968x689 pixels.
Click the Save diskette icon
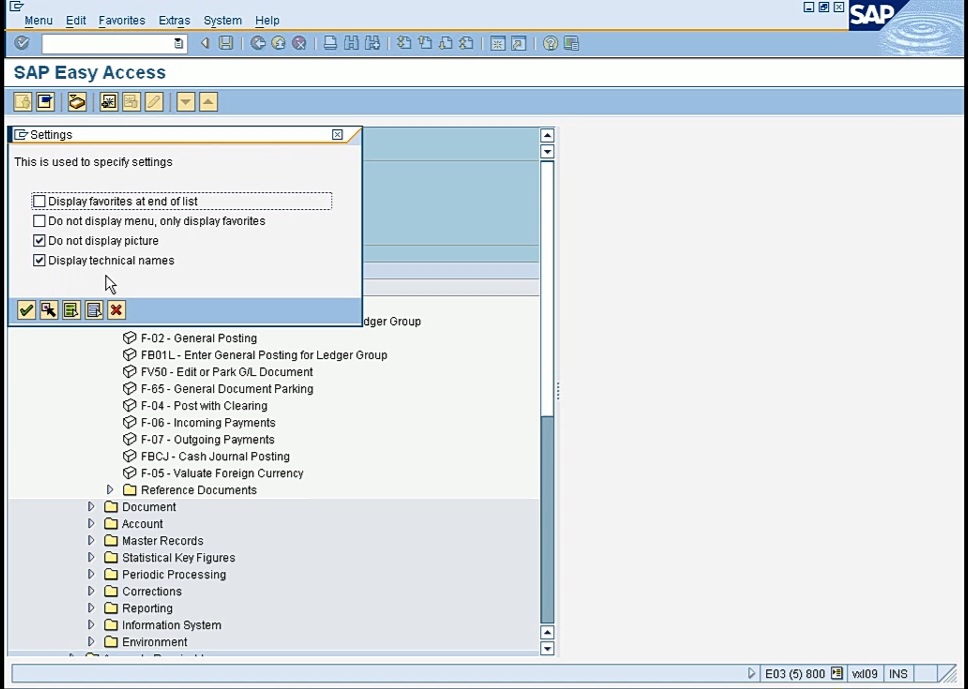pyautogui.click(x=226, y=43)
